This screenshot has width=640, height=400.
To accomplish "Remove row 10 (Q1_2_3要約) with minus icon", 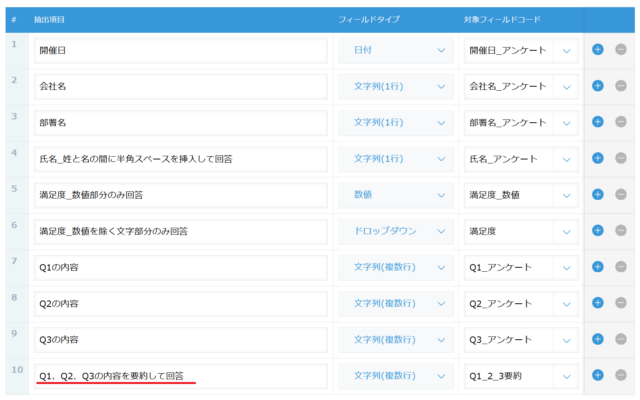I will (x=621, y=375).
